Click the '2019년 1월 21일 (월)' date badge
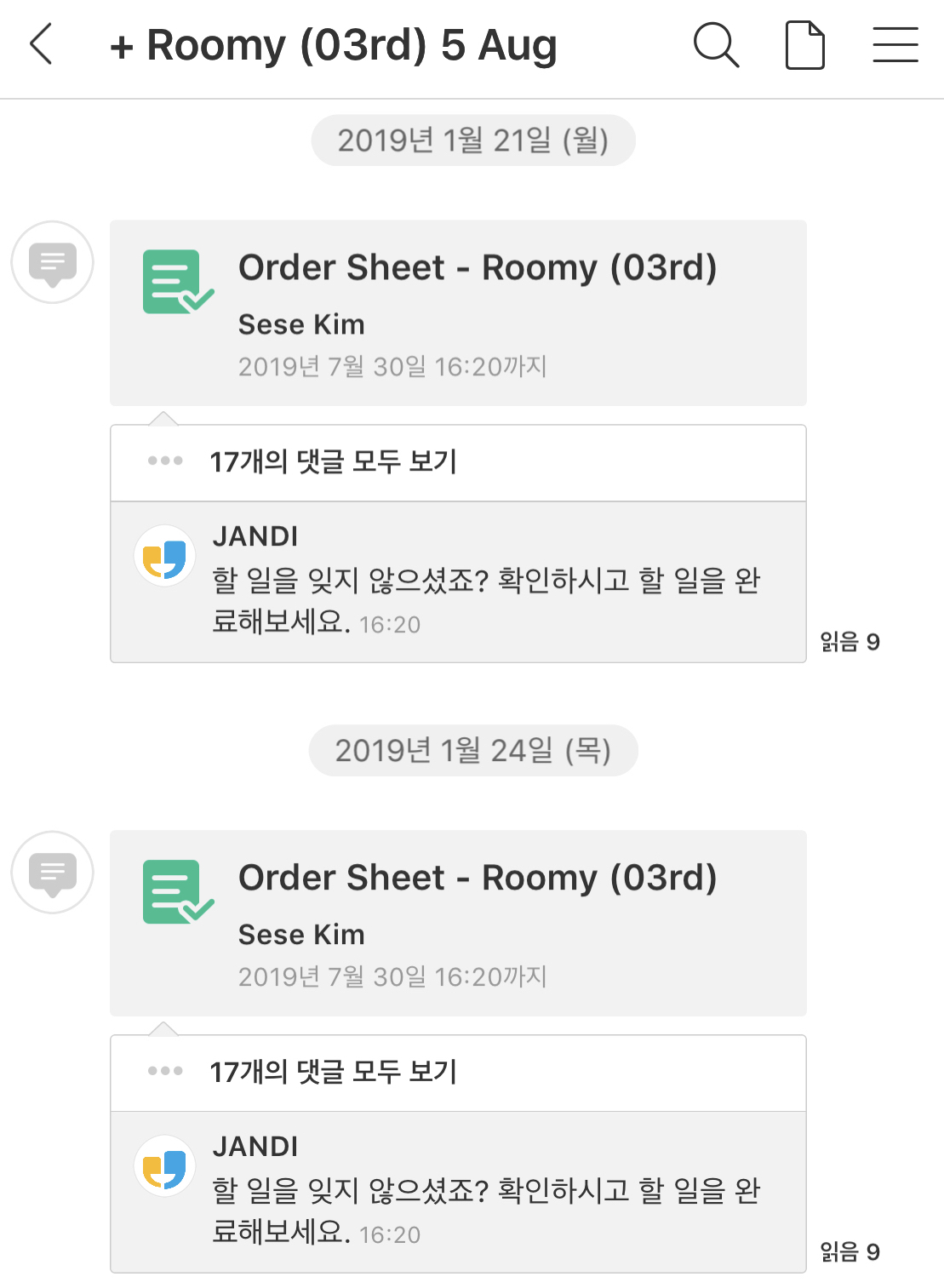944x1288 pixels. pyautogui.click(x=473, y=140)
